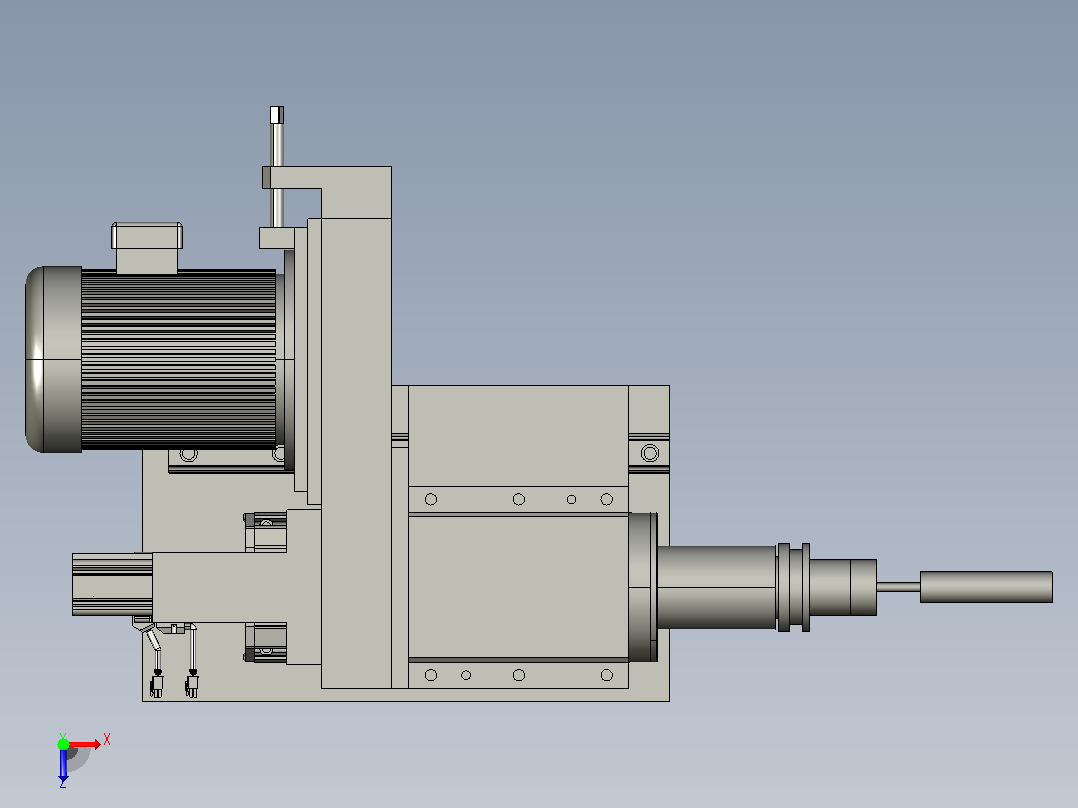Click the ribbed extruded block on the left
The image size is (1078, 808).
112,584
